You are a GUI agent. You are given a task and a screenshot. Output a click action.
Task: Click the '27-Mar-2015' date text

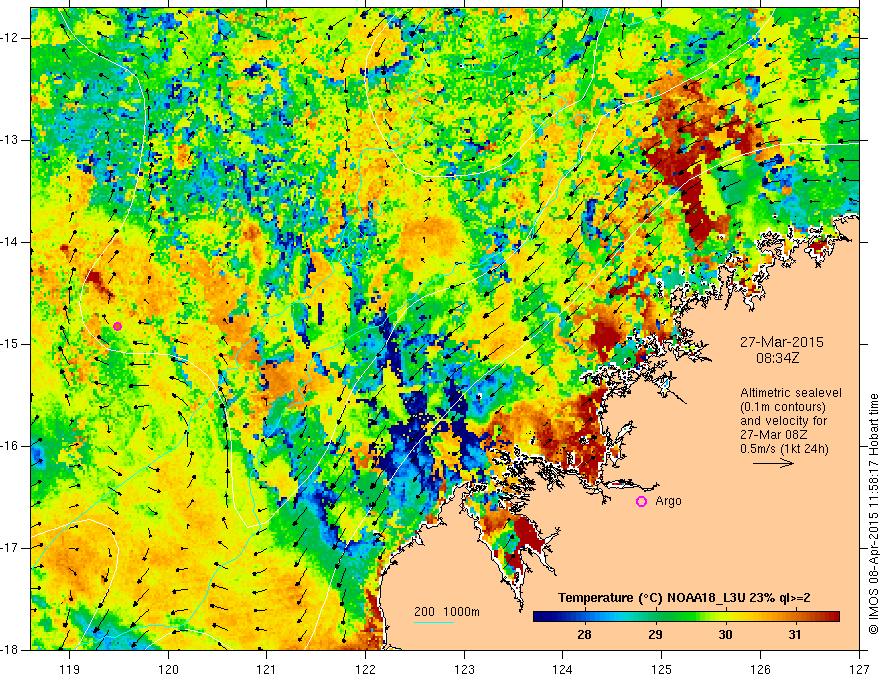782,342
